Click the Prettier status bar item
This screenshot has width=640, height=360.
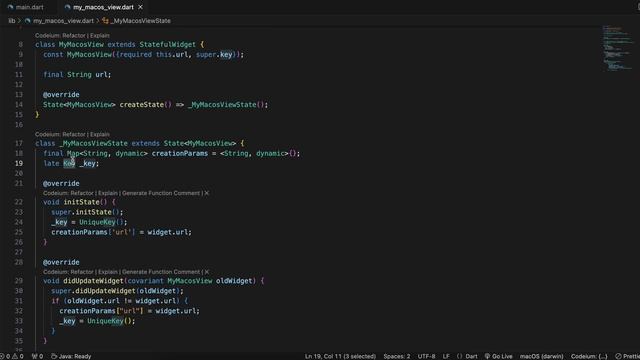627,356
